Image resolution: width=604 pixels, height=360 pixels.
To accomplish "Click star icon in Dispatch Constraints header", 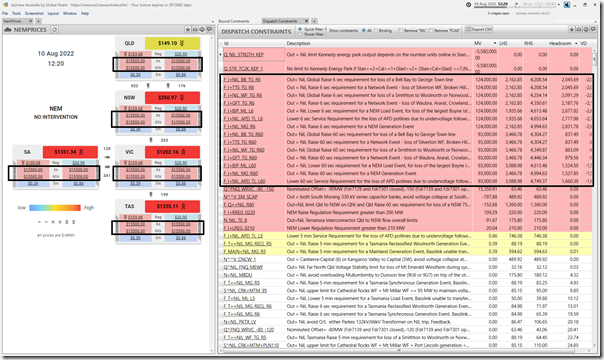I will 572,29.
